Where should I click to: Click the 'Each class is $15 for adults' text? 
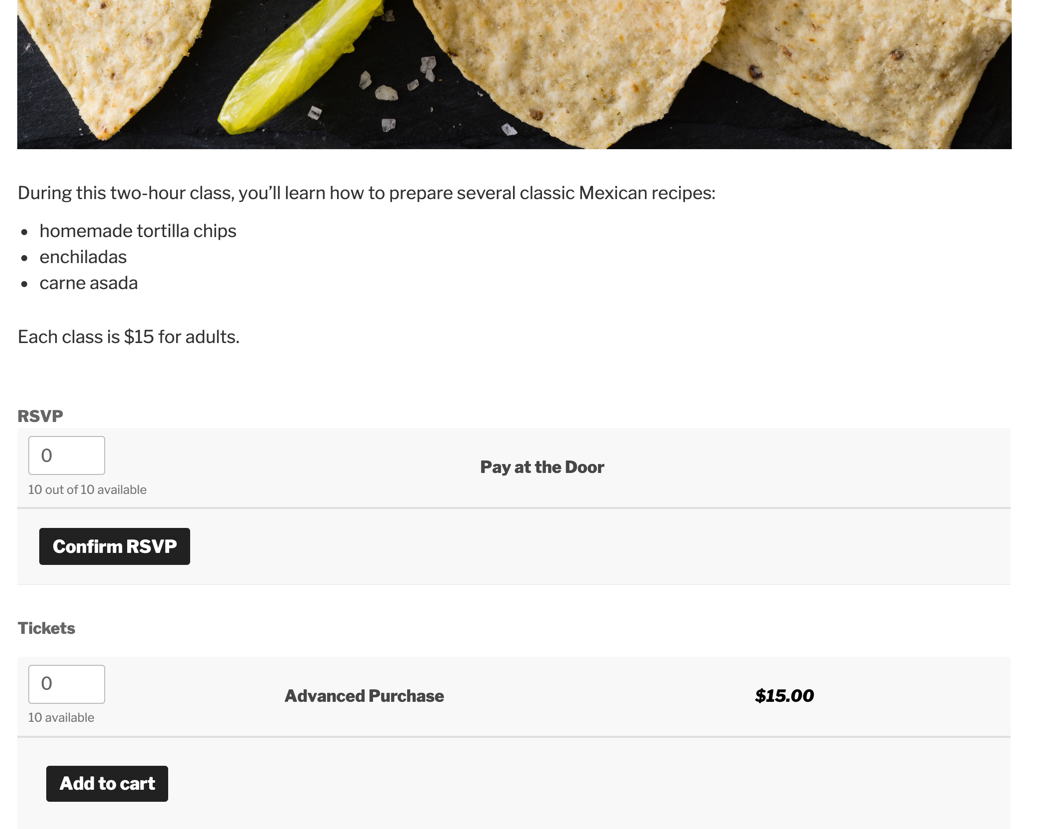(128, 337)
